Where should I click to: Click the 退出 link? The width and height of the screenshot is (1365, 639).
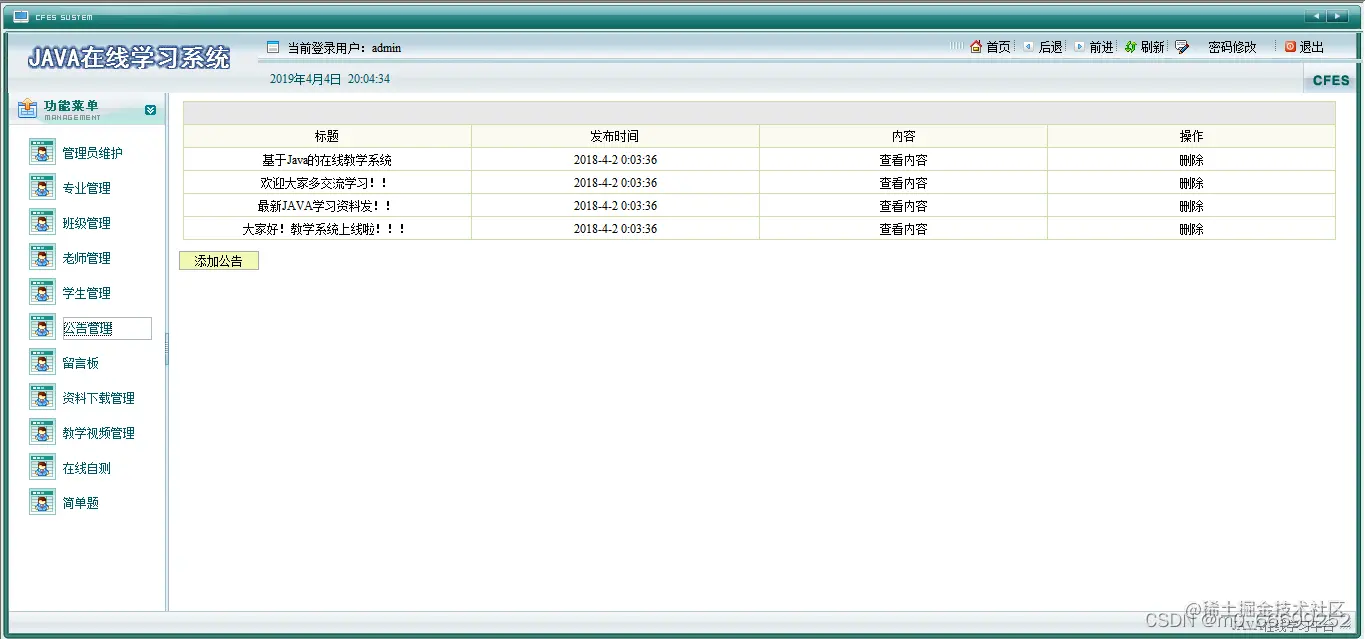pos(1311,47)
